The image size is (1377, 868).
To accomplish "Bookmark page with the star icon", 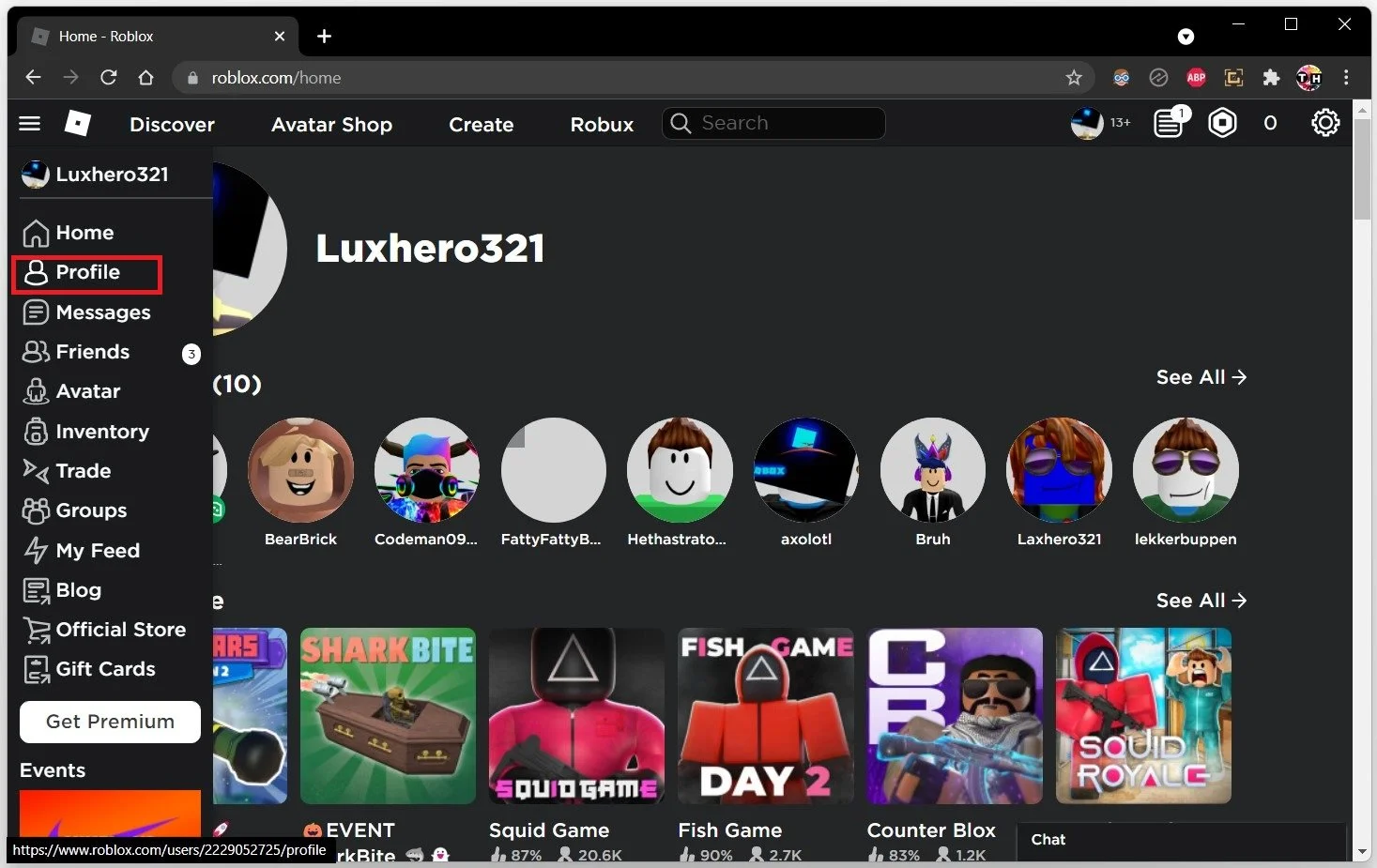I will pos(1074,77).
